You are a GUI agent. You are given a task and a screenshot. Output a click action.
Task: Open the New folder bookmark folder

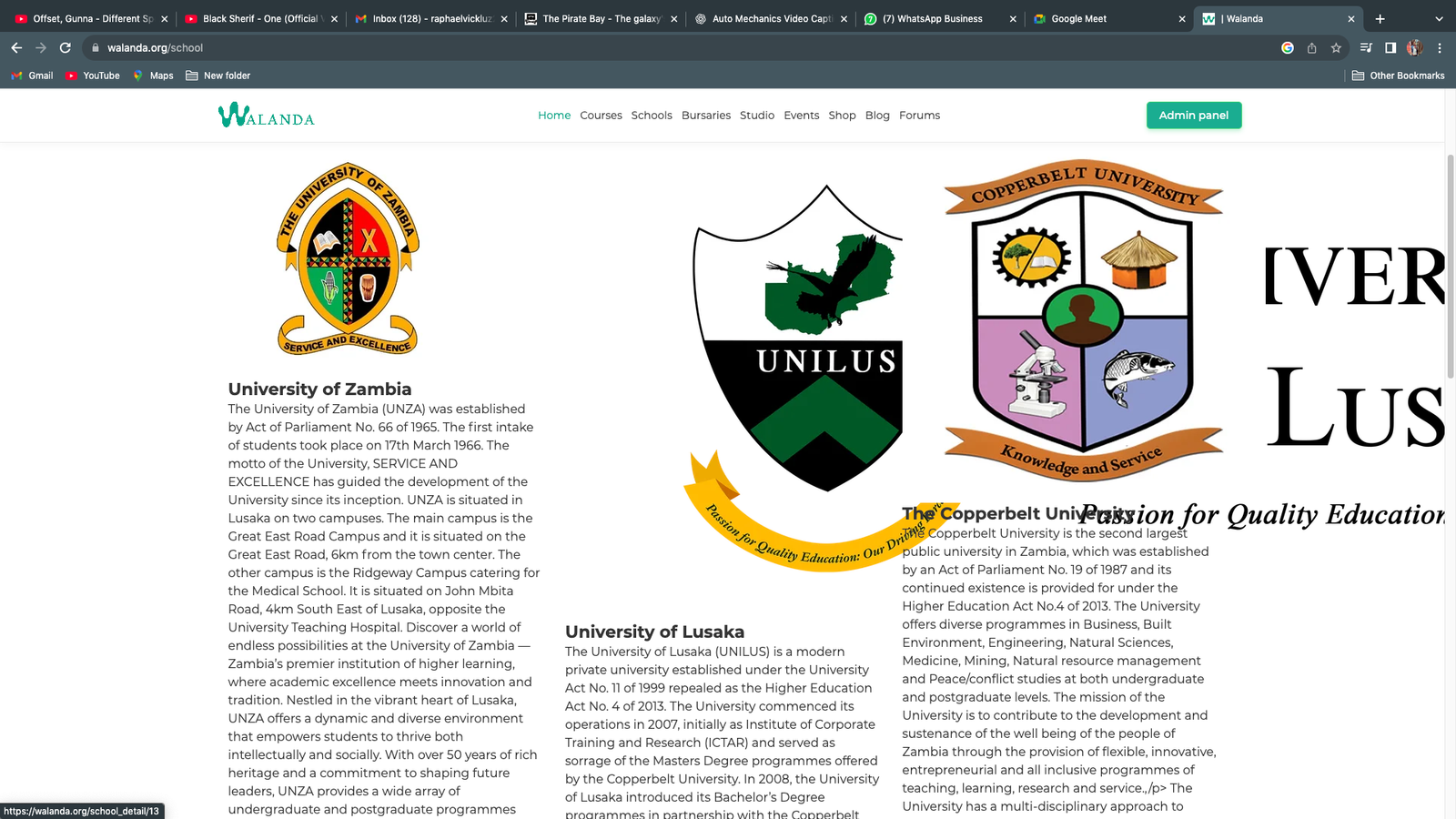click(x=217, y=76)
